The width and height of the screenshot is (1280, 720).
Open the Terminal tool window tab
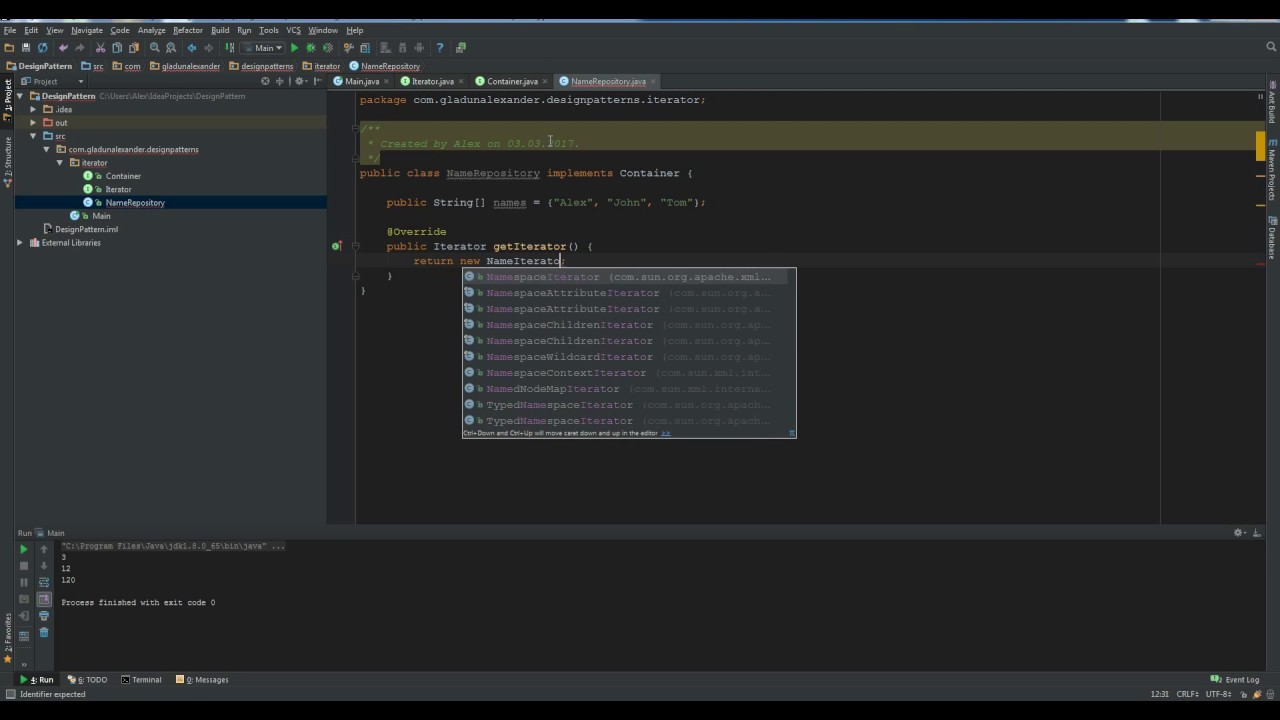(141, 680)
